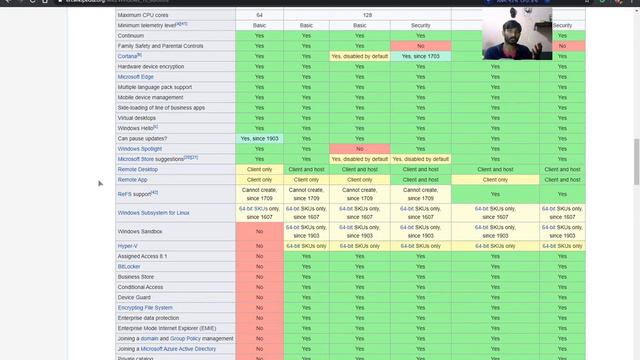The width and height of the screenshot is (640, 360).
Task: Select the 'Yes, since 1903' cell
Action: [x=260, y=139]
